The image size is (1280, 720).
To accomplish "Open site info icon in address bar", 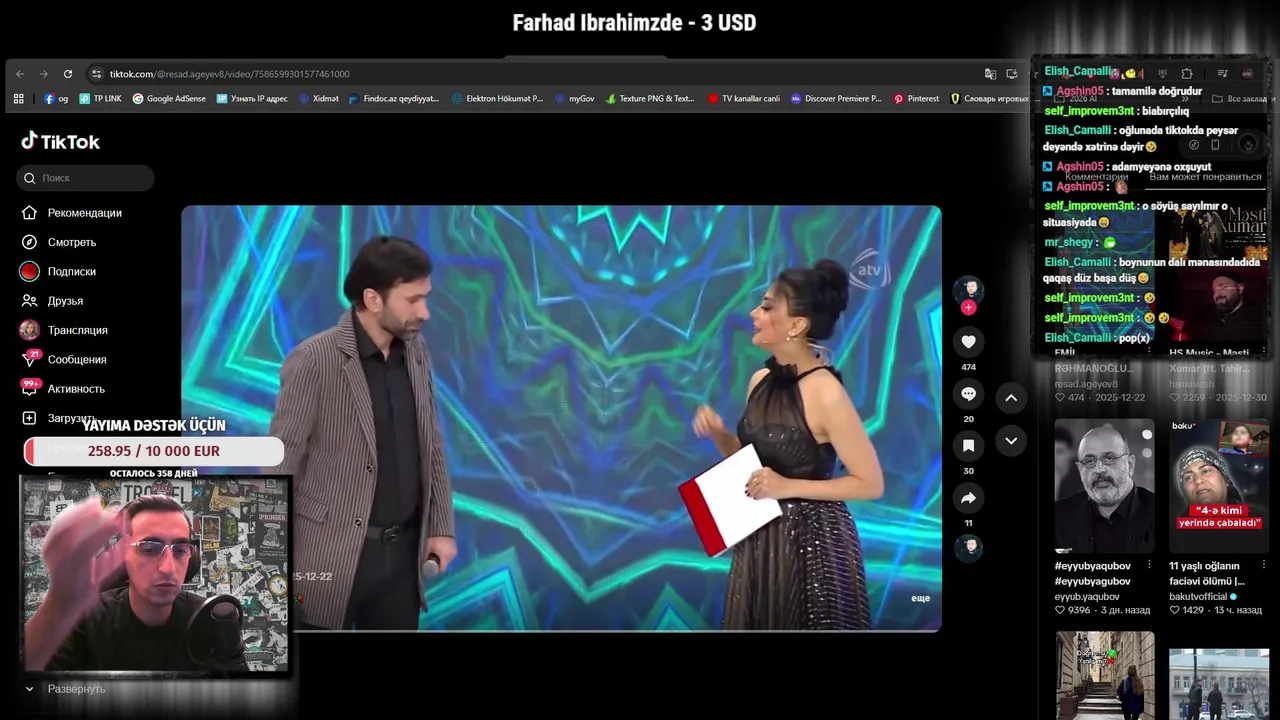I will [96, 74].
